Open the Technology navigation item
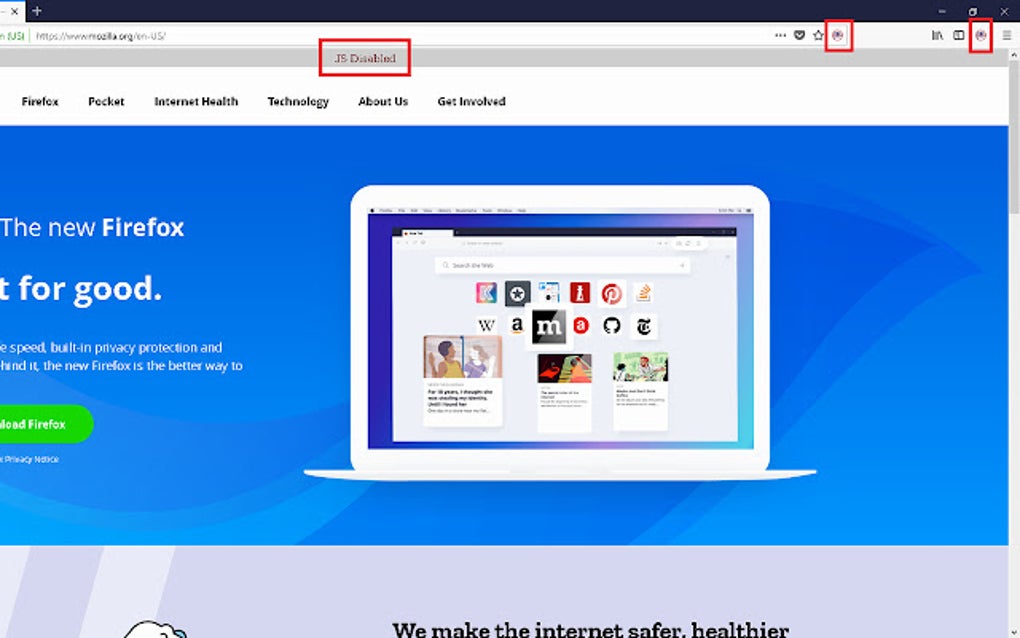The image size is (1020, 638). [x=298, y=101]
